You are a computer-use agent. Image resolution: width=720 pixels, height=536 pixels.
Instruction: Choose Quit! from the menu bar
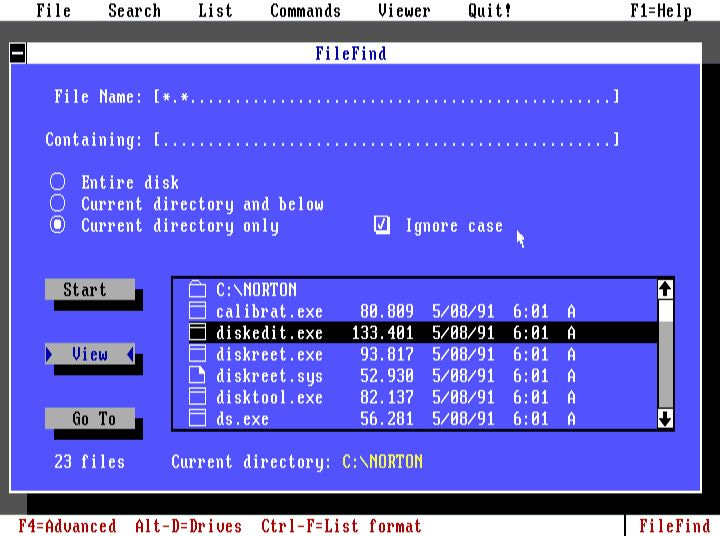pos(489,10)
